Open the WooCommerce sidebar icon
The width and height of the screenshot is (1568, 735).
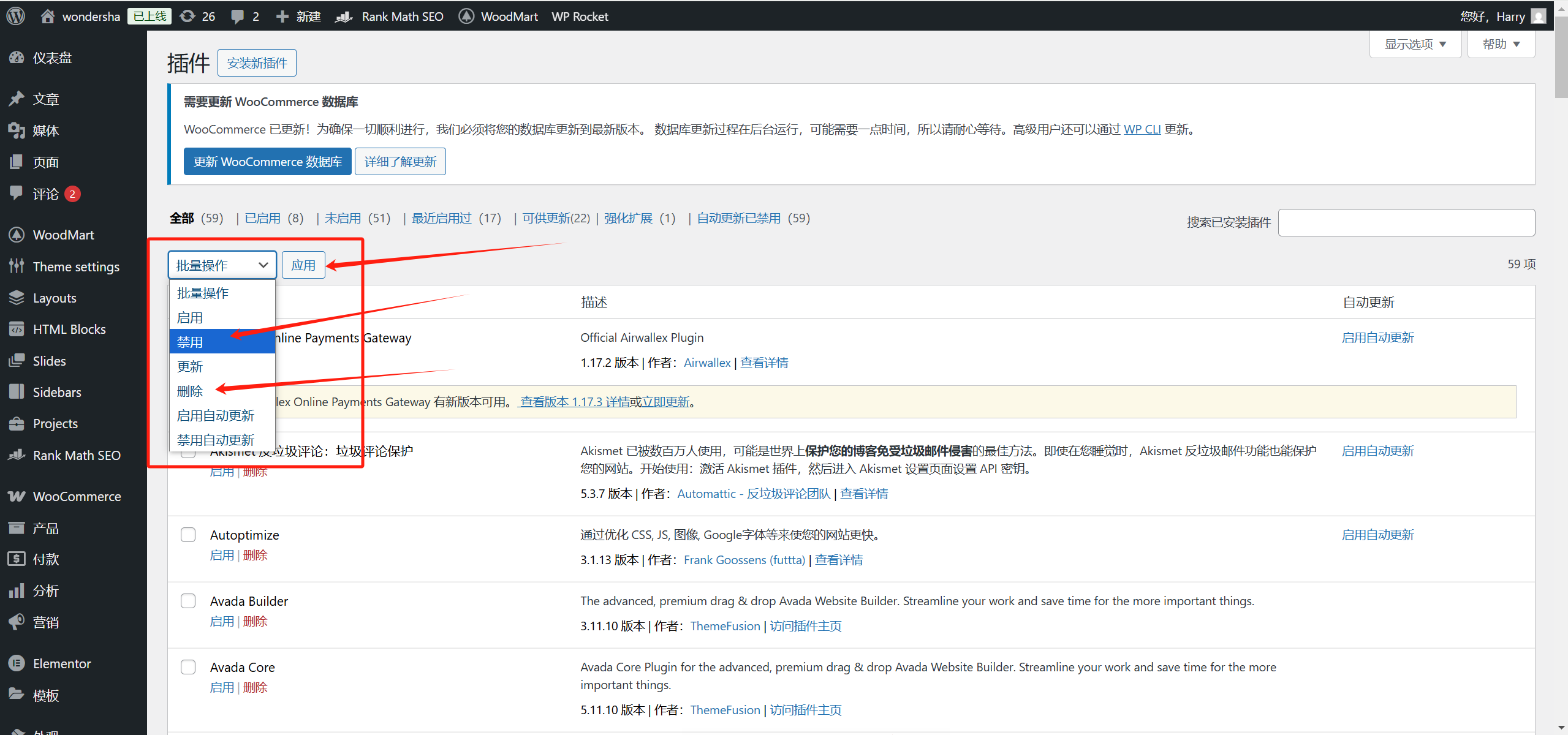(17, 496)
